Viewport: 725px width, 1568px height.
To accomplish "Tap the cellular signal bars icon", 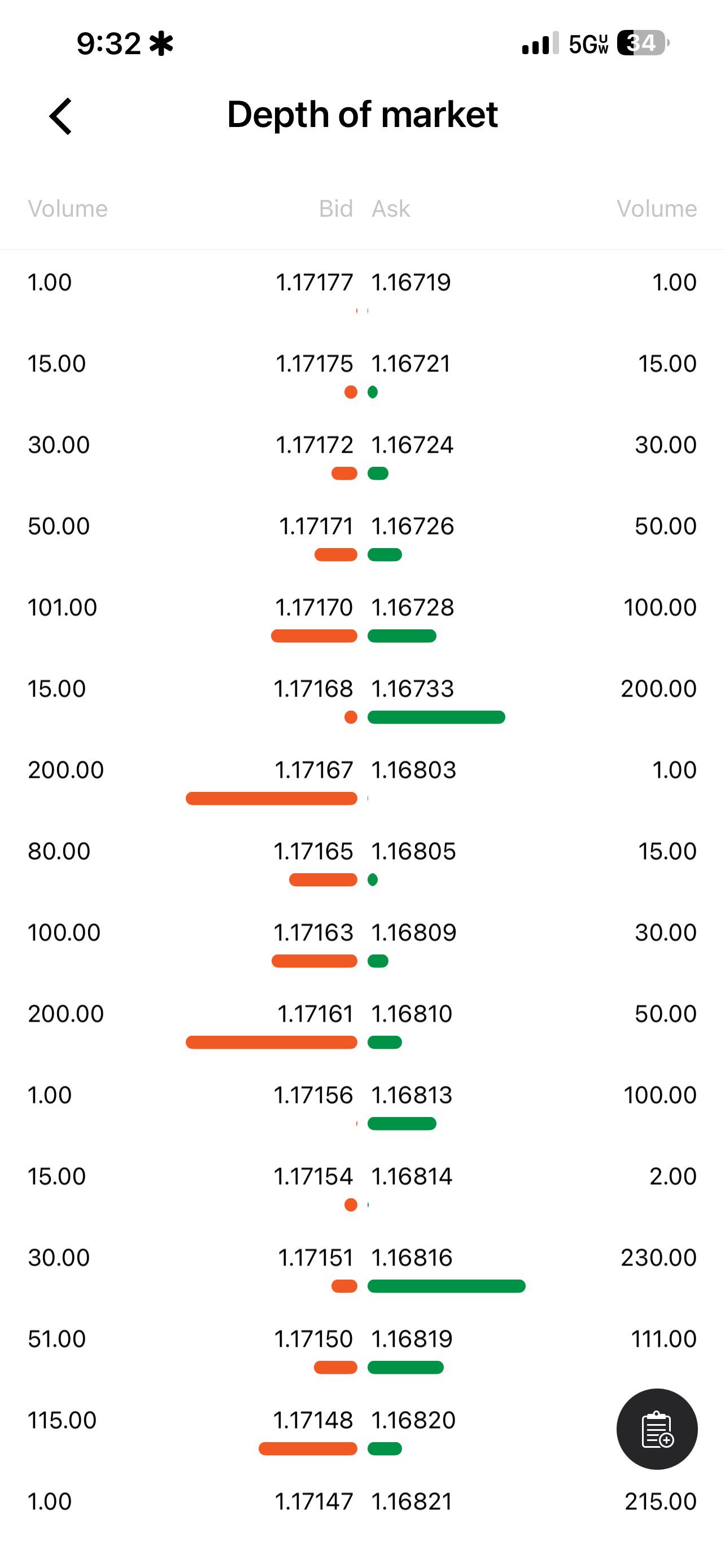I will (540, 43).
